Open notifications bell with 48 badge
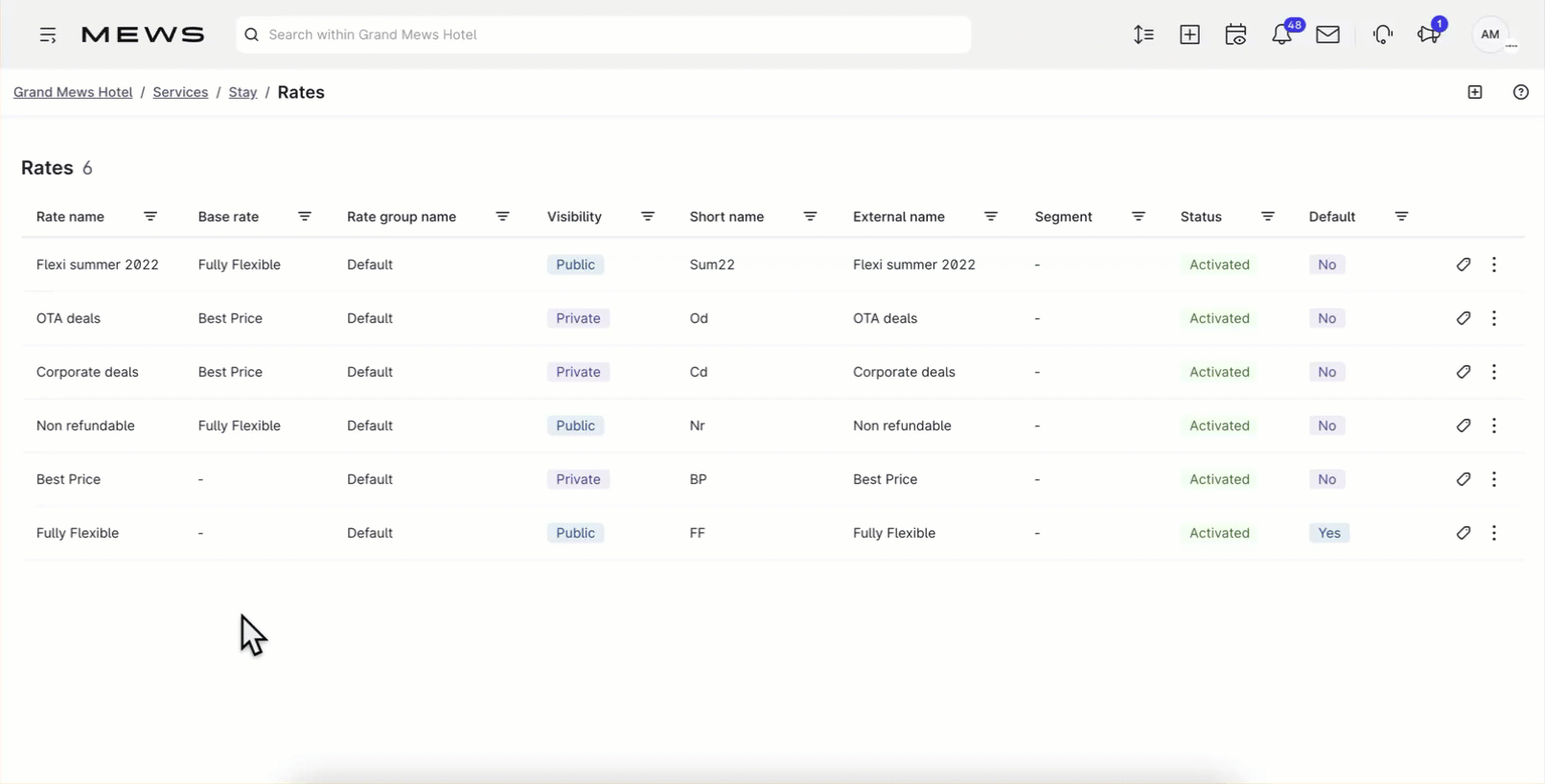Image resolution: width=1545 pixels, height=784 pixels. (1282, 35)
